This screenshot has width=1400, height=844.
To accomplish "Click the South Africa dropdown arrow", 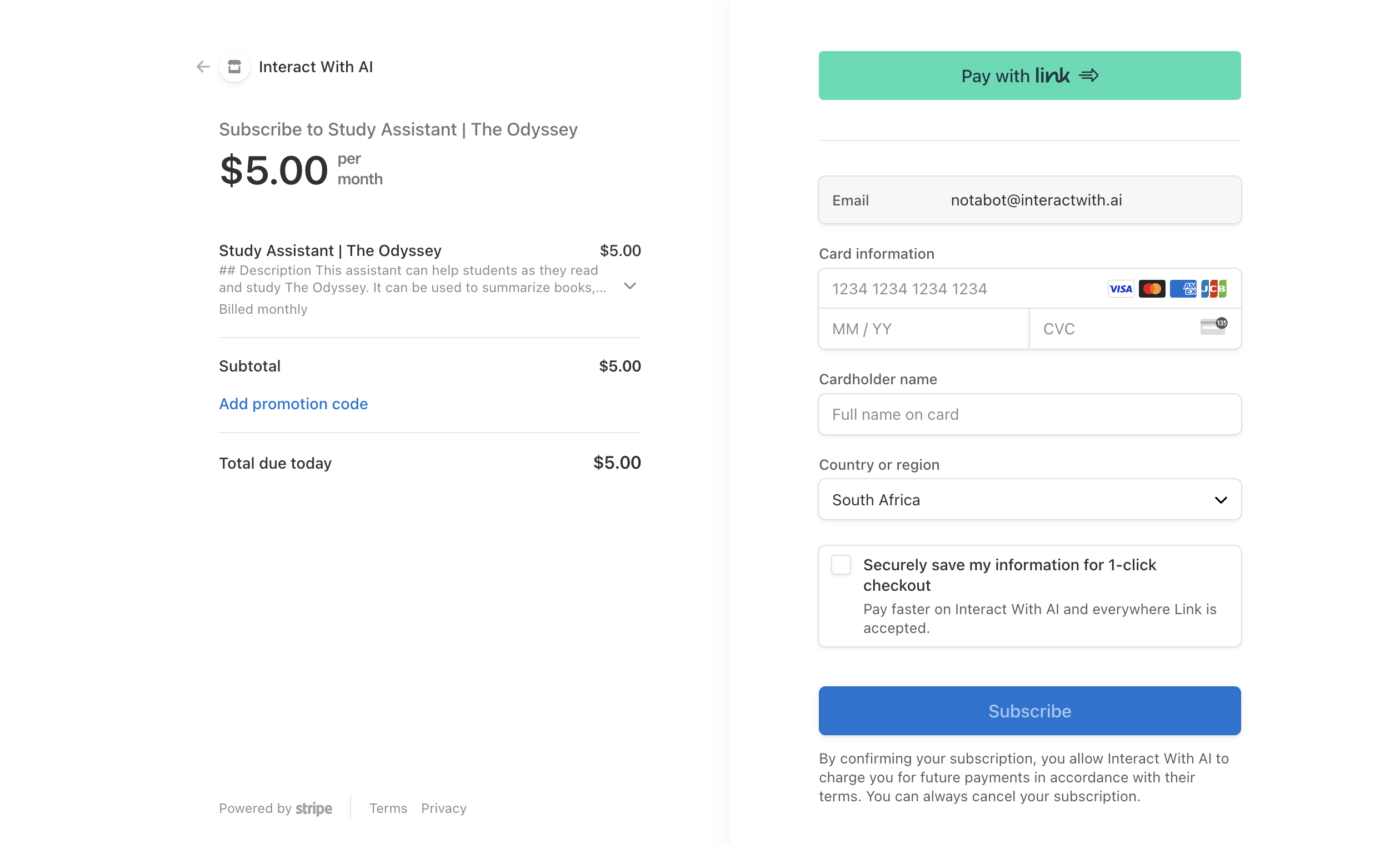I will (1221, 500).
